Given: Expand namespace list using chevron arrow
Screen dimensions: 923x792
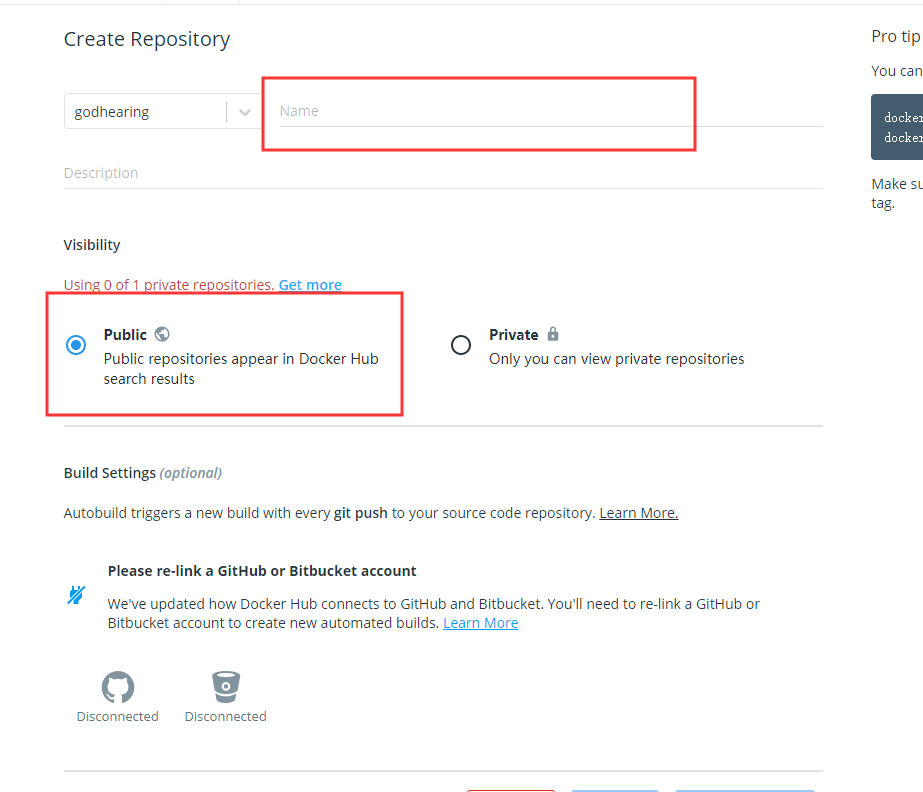Looking at the screenshot, I should pyautogui.click(x=244, y=112).
